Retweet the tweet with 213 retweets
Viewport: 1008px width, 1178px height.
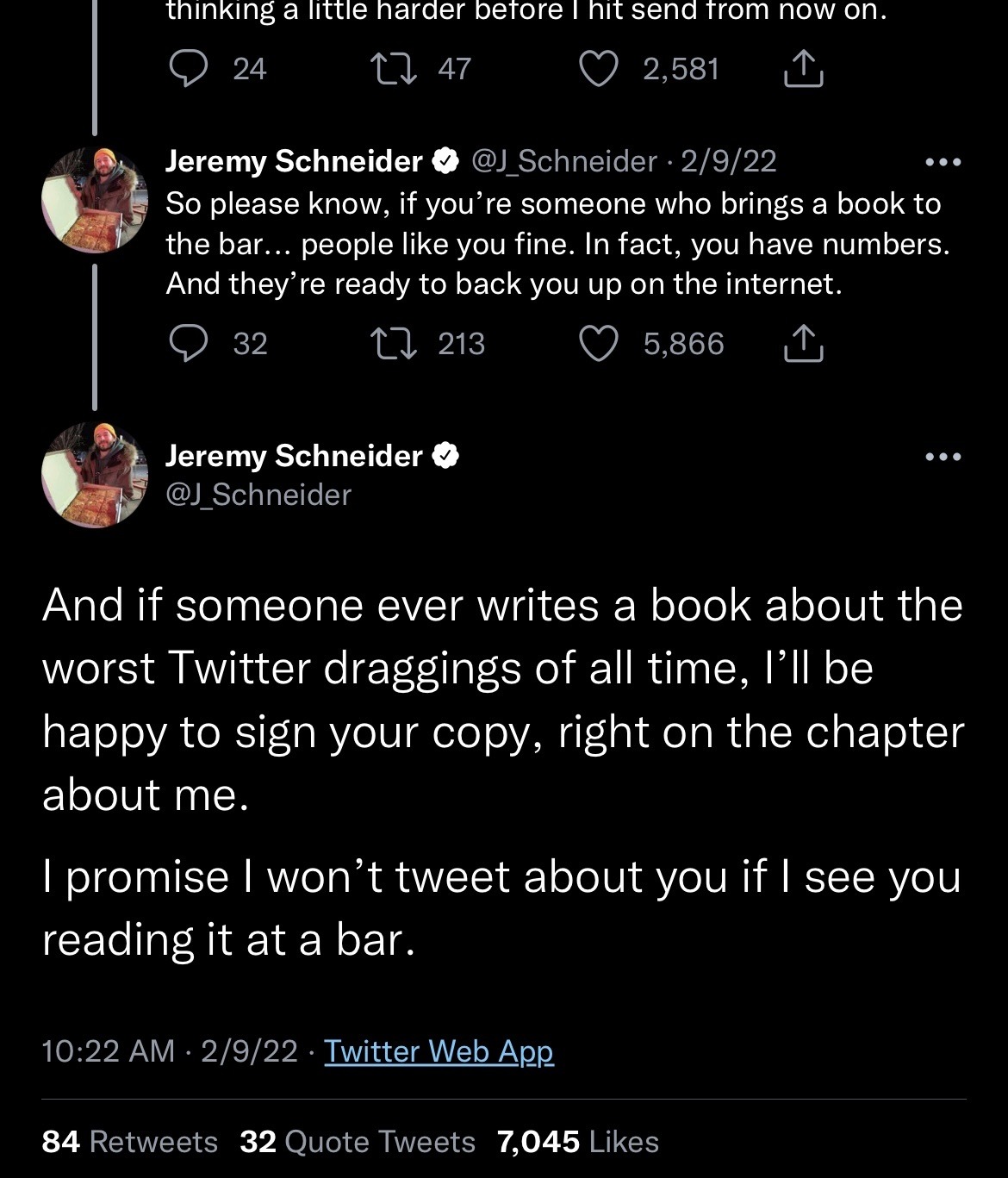coord(394,344)
